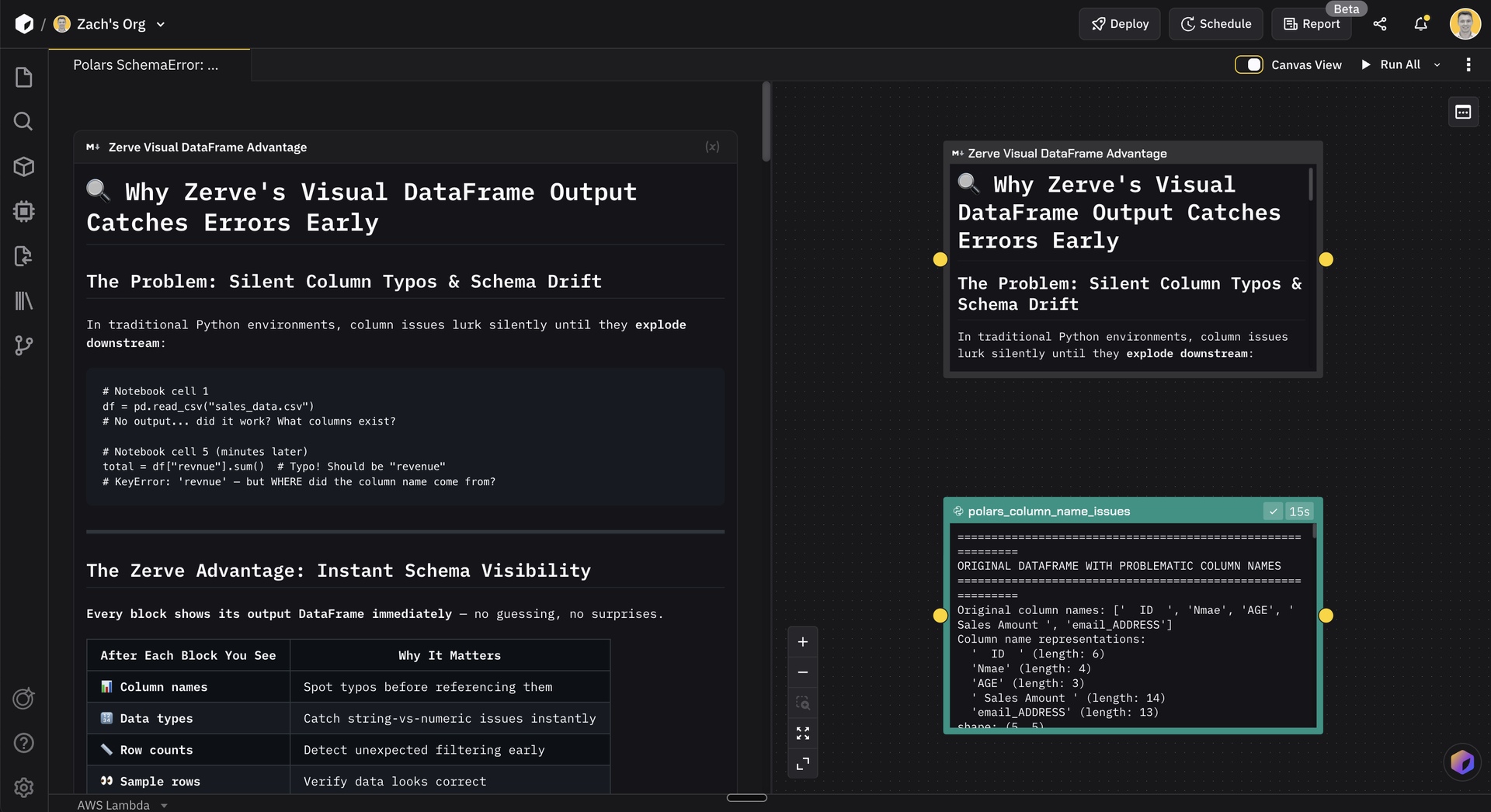Click the share icon in the top bar

click(x=1380, y=24)
